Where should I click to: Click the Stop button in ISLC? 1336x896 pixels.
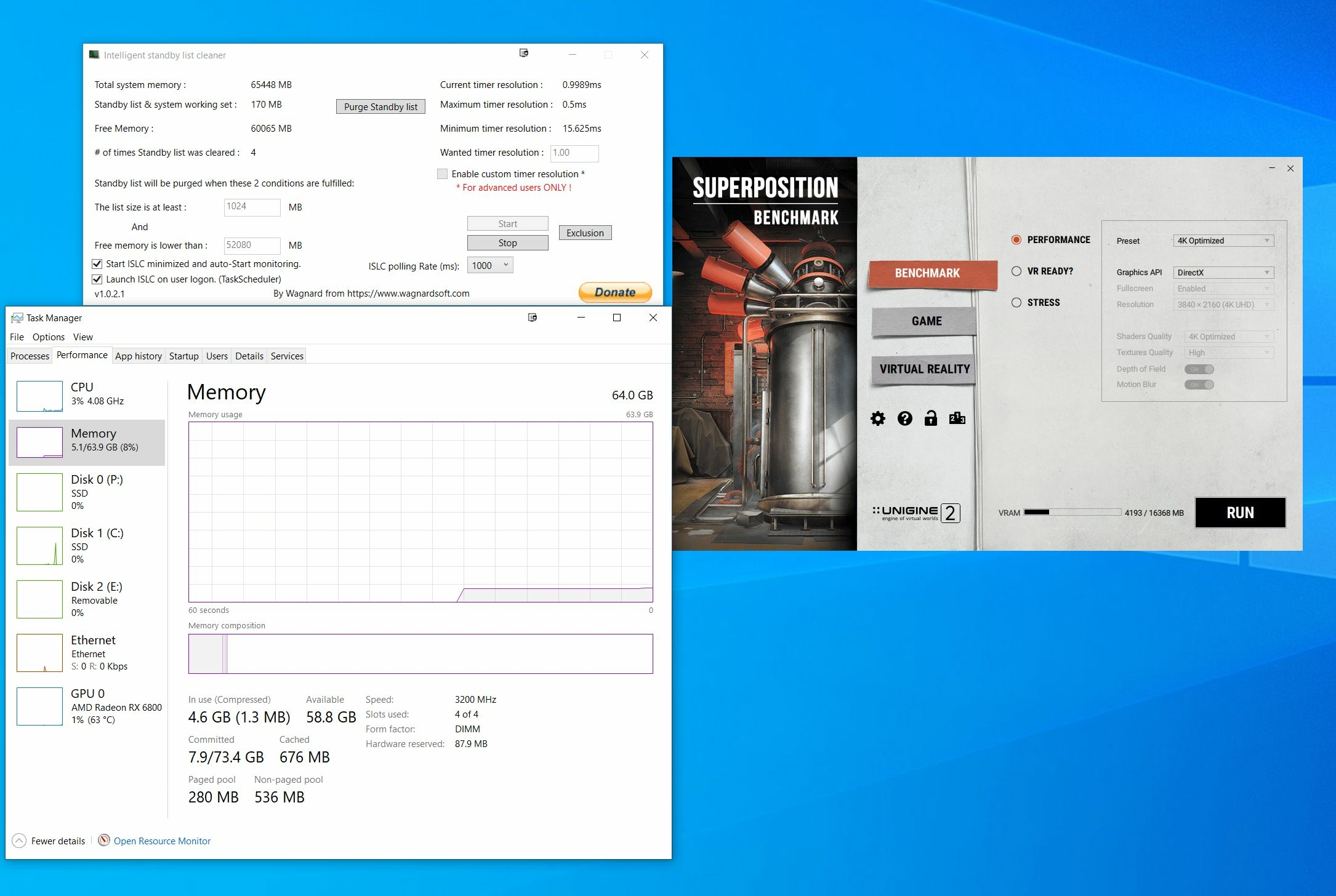coord(507,243)
